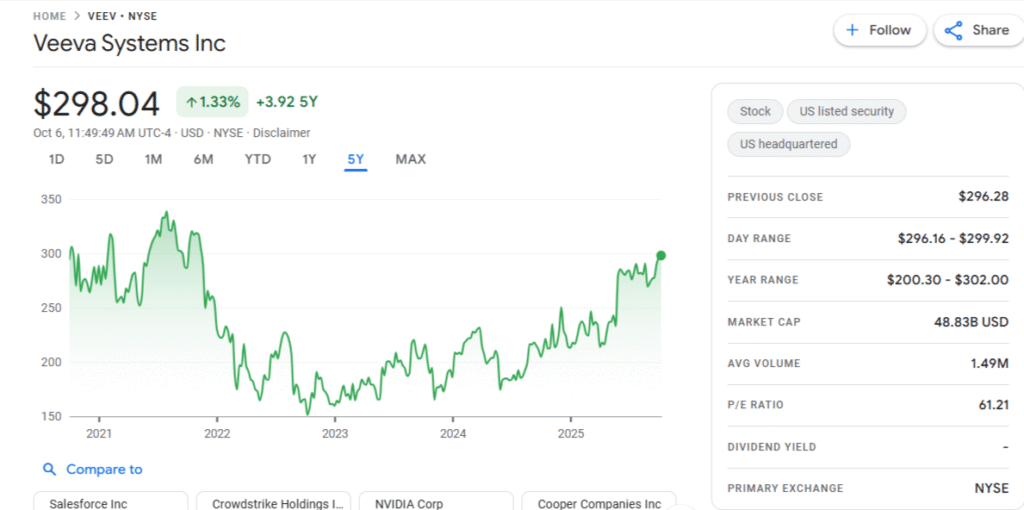The image size is (1024, 510).
Task: Select the 1D time range tab
Action: [x=57, y=159]
